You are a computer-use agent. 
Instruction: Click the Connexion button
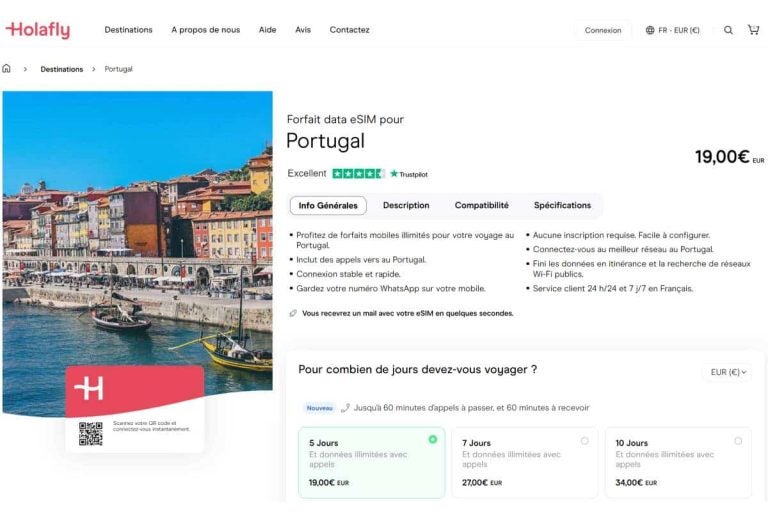(603, 30)
